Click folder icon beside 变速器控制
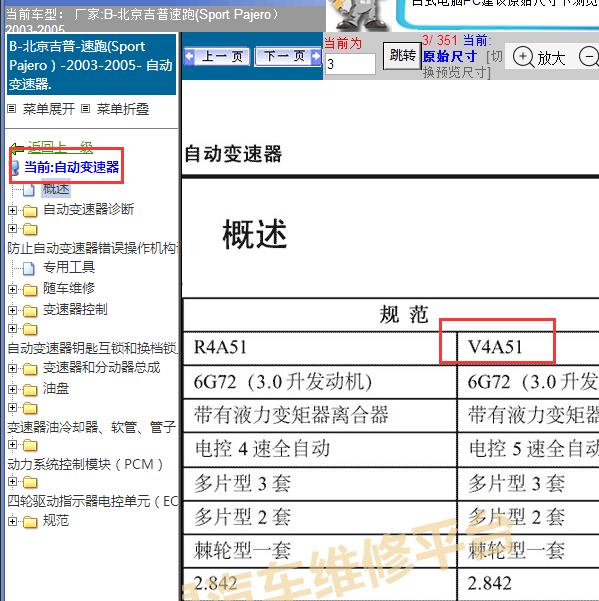Screen dimensions: 599x601 30,311
